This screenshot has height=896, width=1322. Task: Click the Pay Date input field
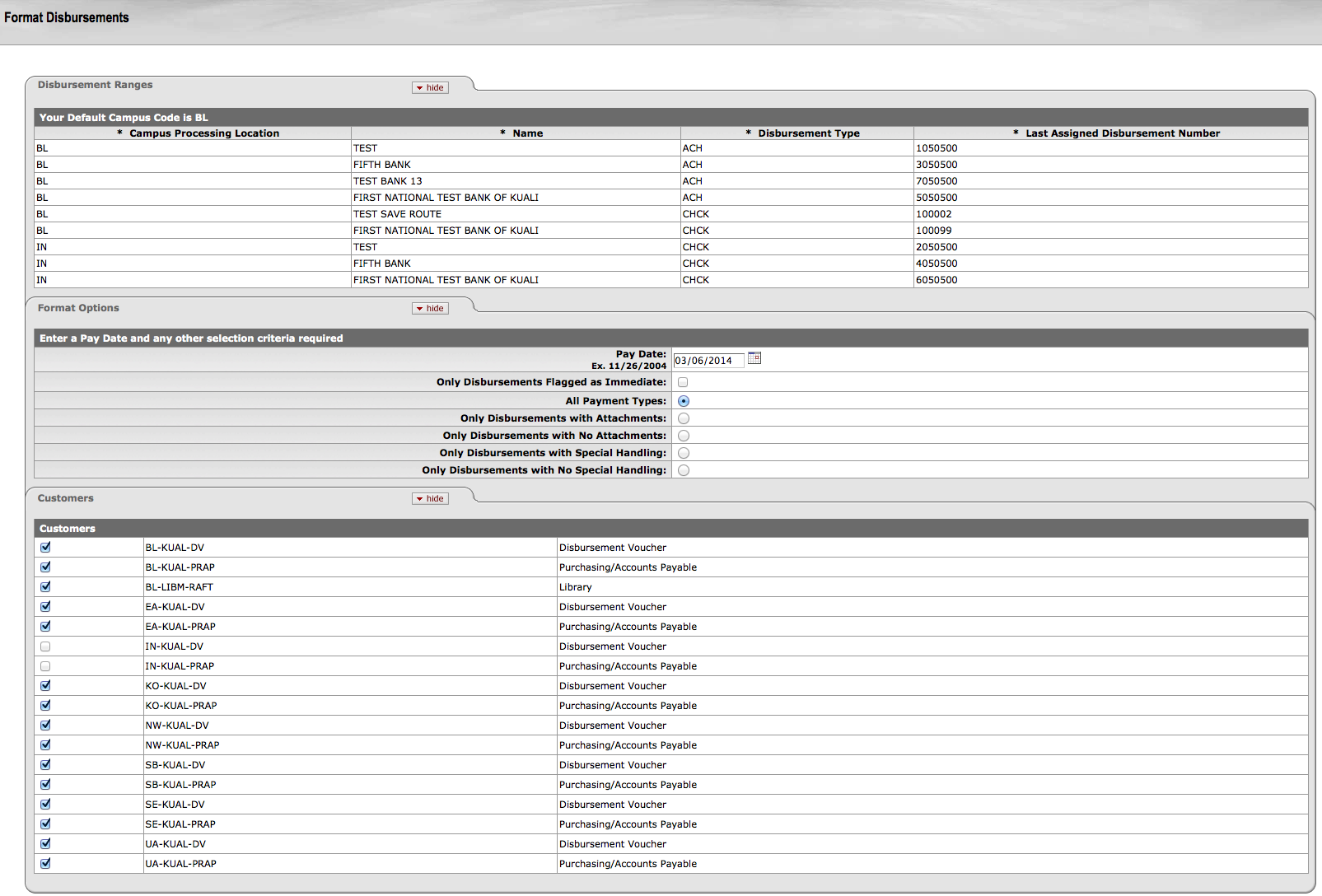click(708, 361)
